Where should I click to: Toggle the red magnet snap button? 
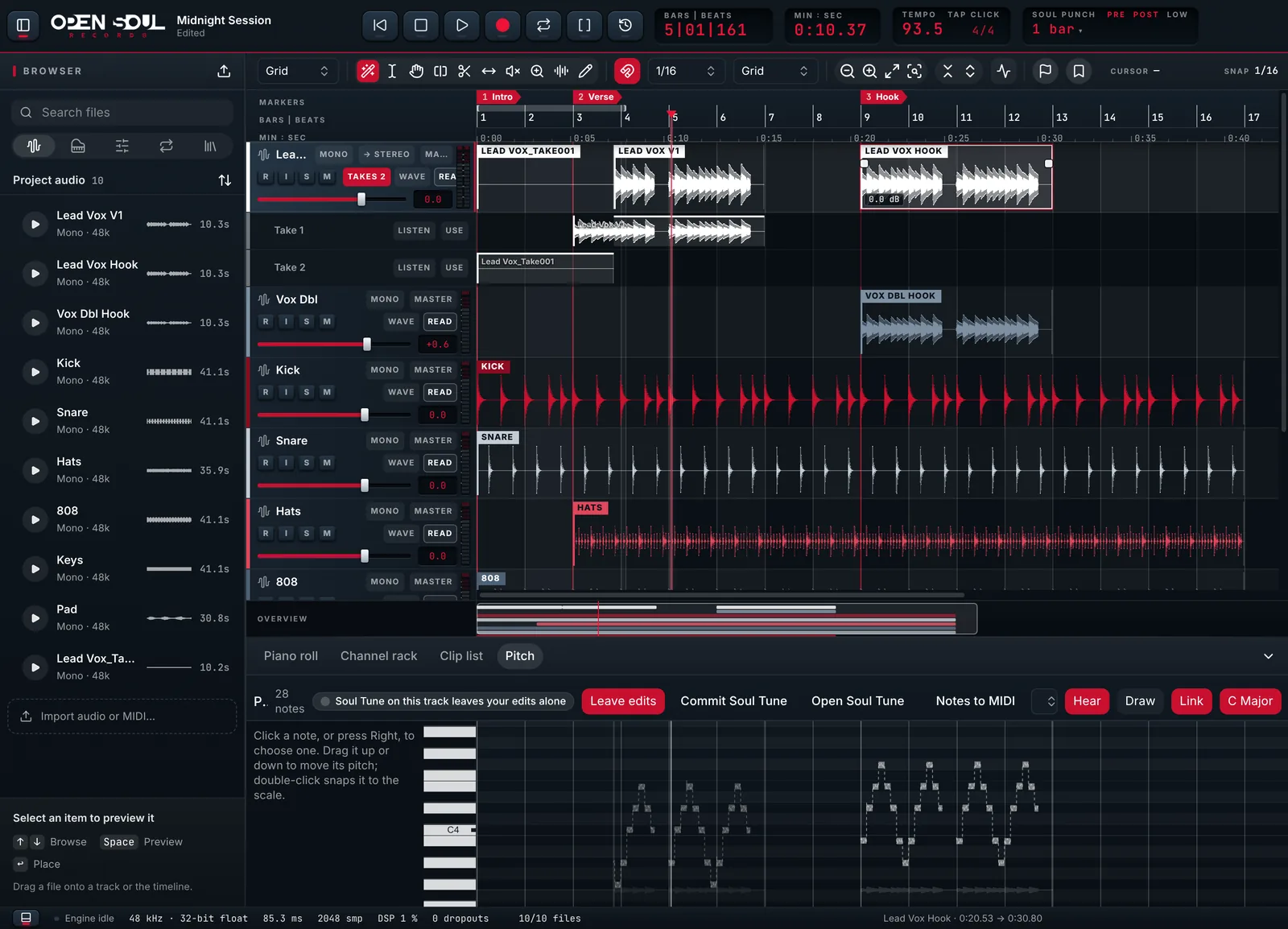627,71
